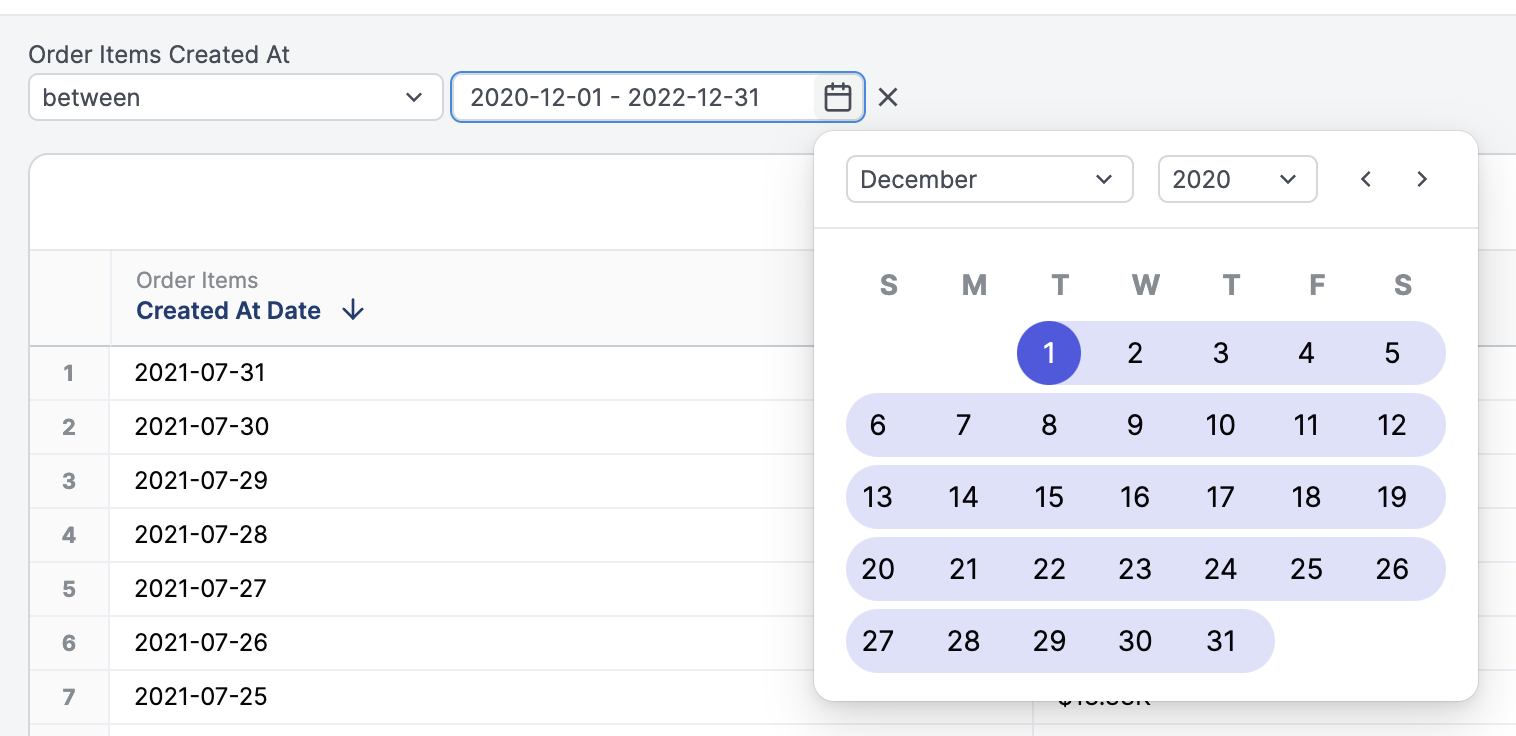Advance to next month with right chevron
The image size is (1516, 736).
click(x=1422, y=180)
